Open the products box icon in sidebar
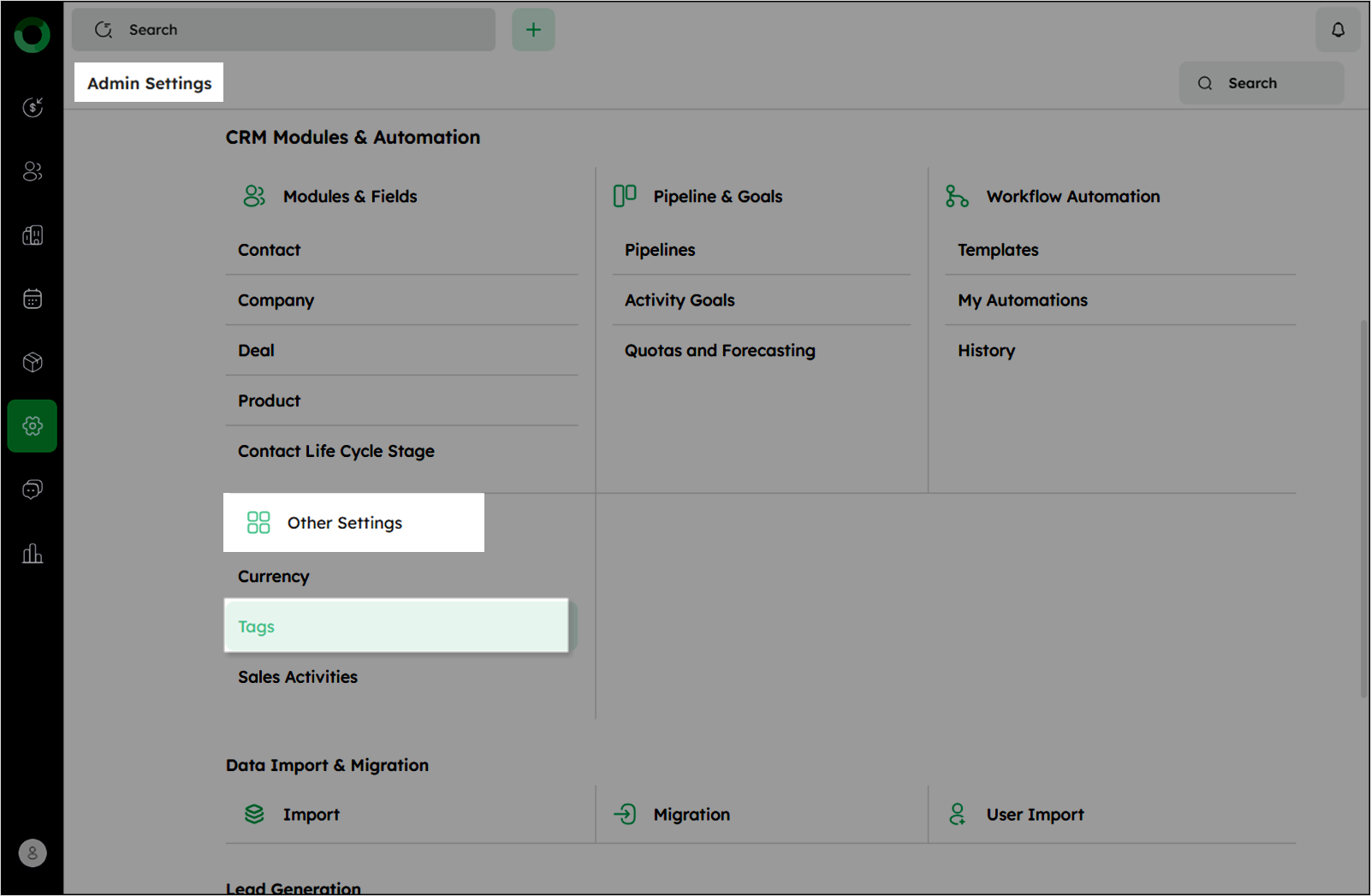1371x896 pixels. (x=33, y=362)
